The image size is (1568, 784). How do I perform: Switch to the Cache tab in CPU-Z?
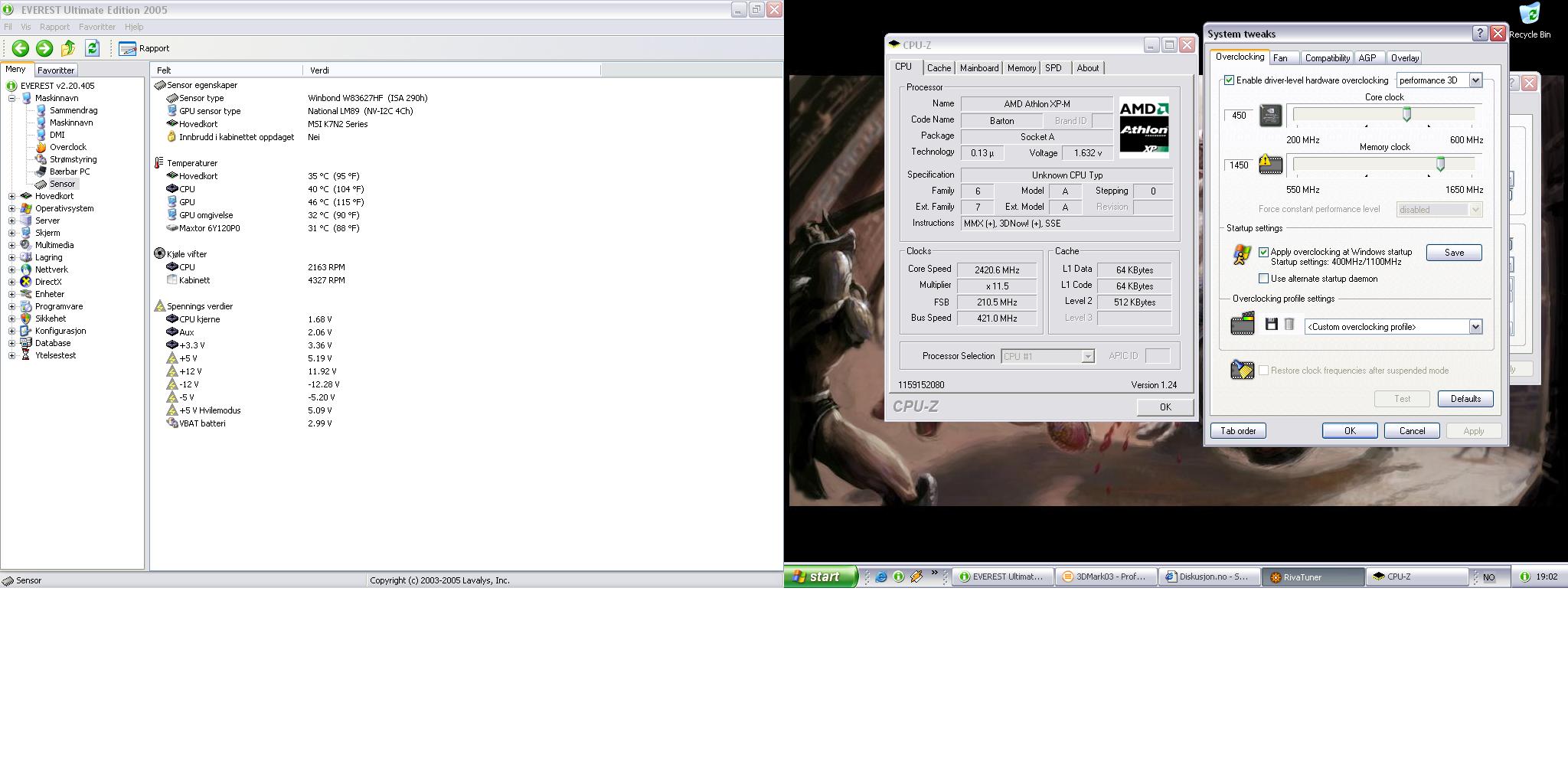click(939, 68)
